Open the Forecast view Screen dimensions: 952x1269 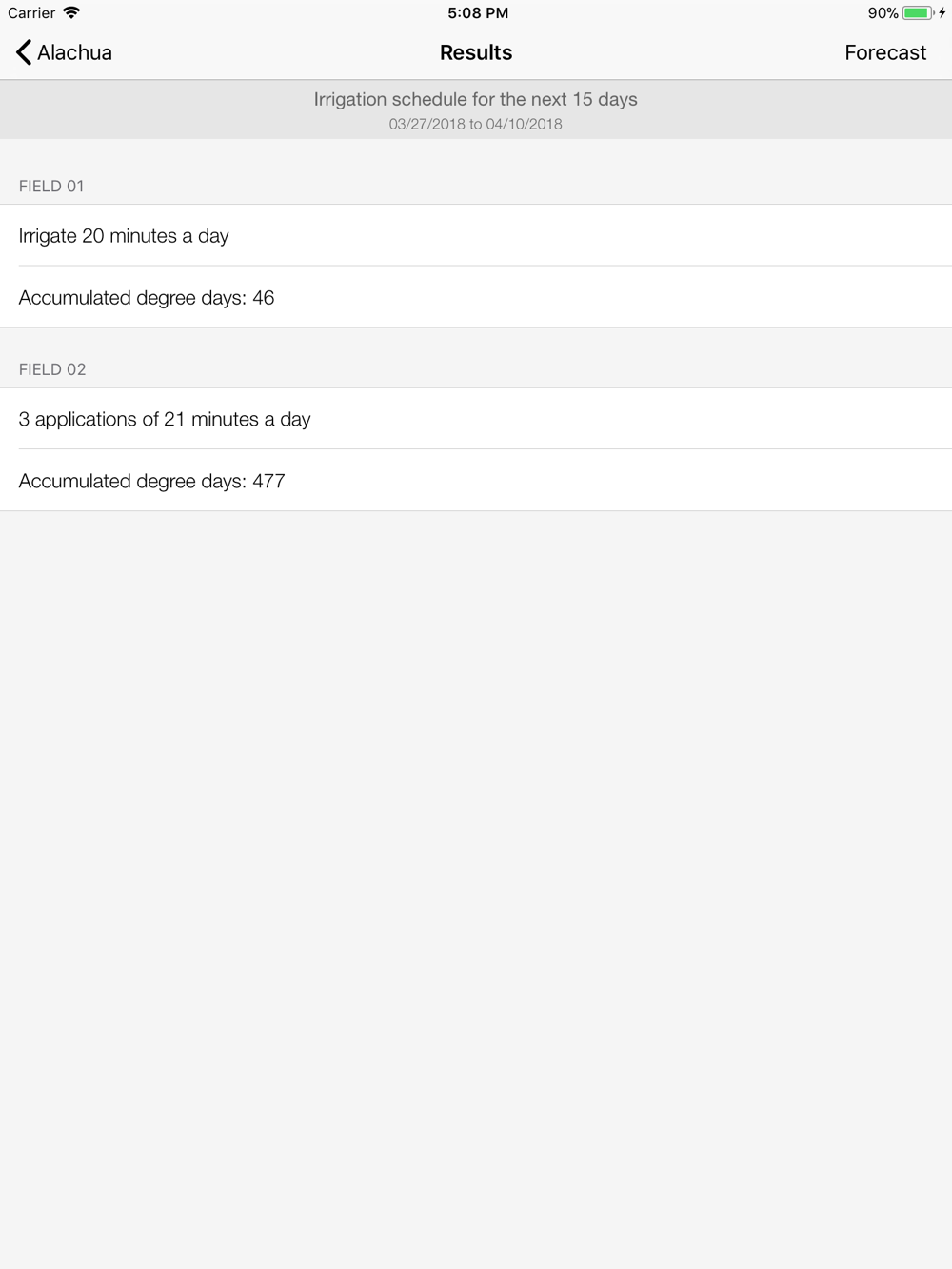(x=885, y=52)
